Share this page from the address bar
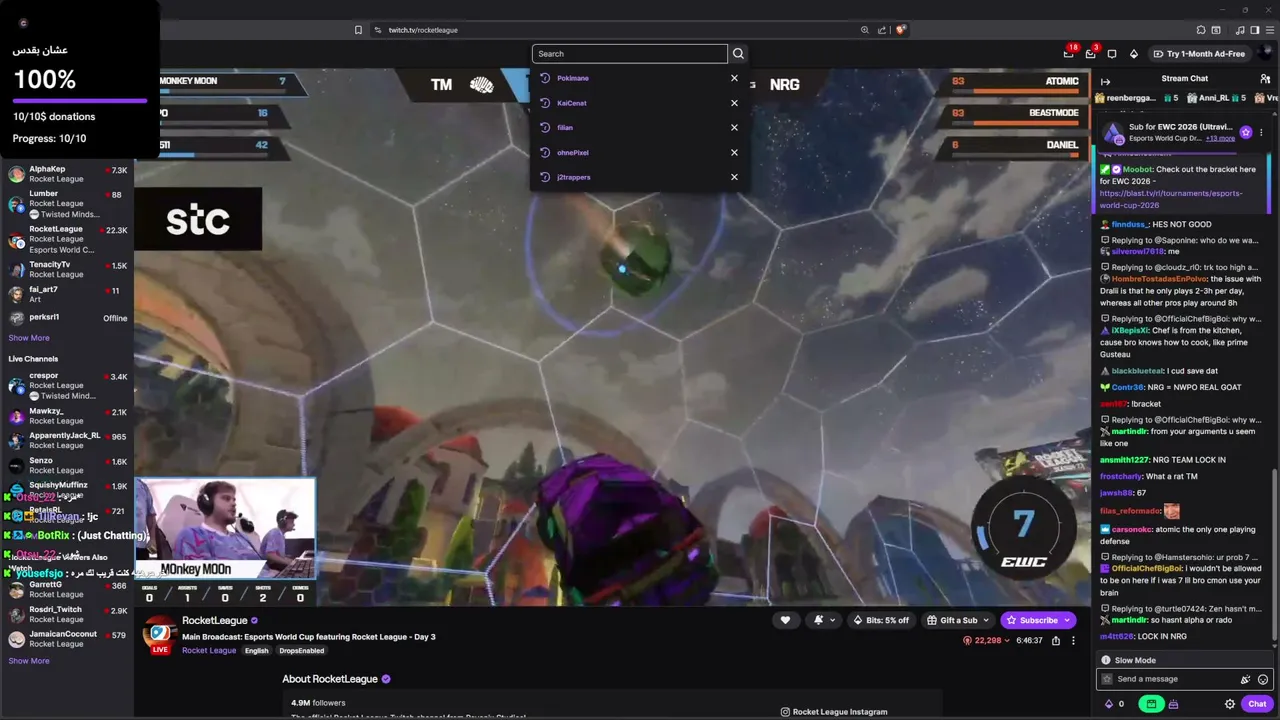 pos(883,30)
